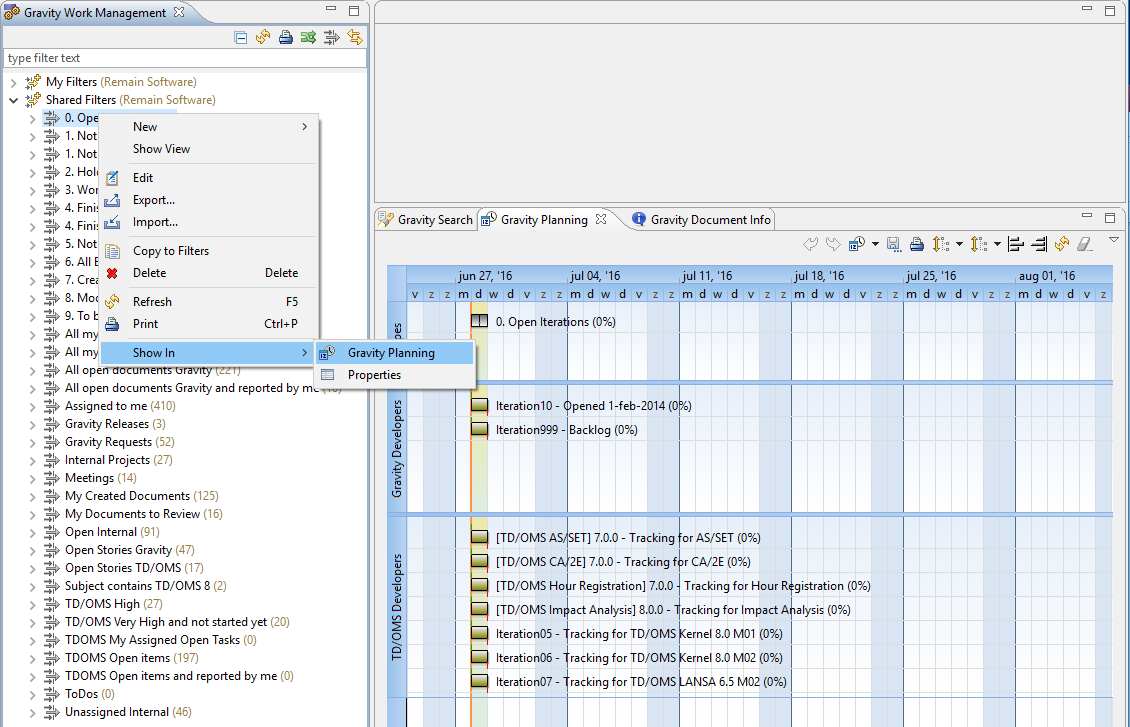Click the align-right bars icon in Planning toolbar
Screen dimensions: 1130x727
pyautogui.click(x=1039, y=244)
